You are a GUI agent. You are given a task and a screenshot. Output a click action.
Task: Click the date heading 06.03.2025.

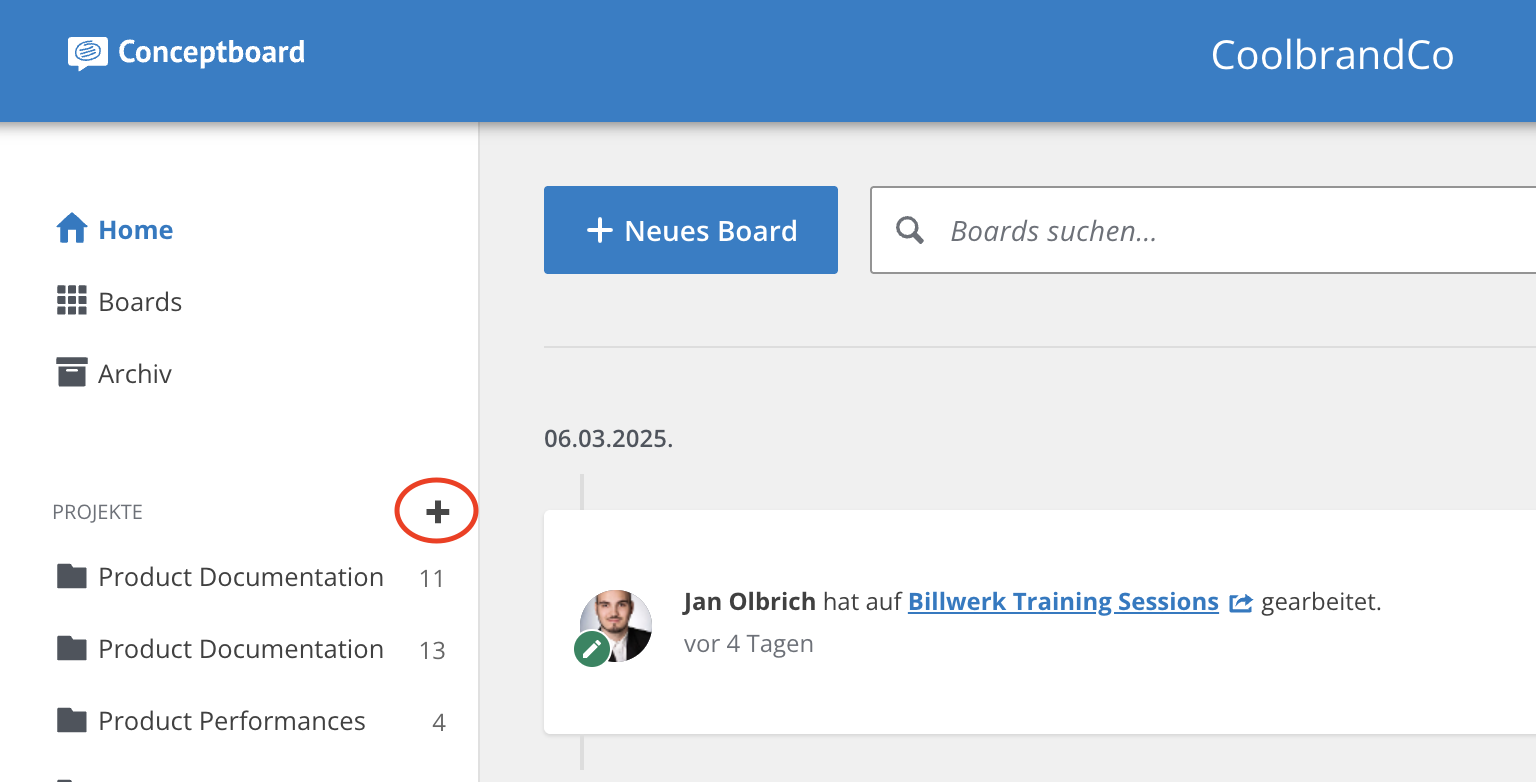coord(609,439)
